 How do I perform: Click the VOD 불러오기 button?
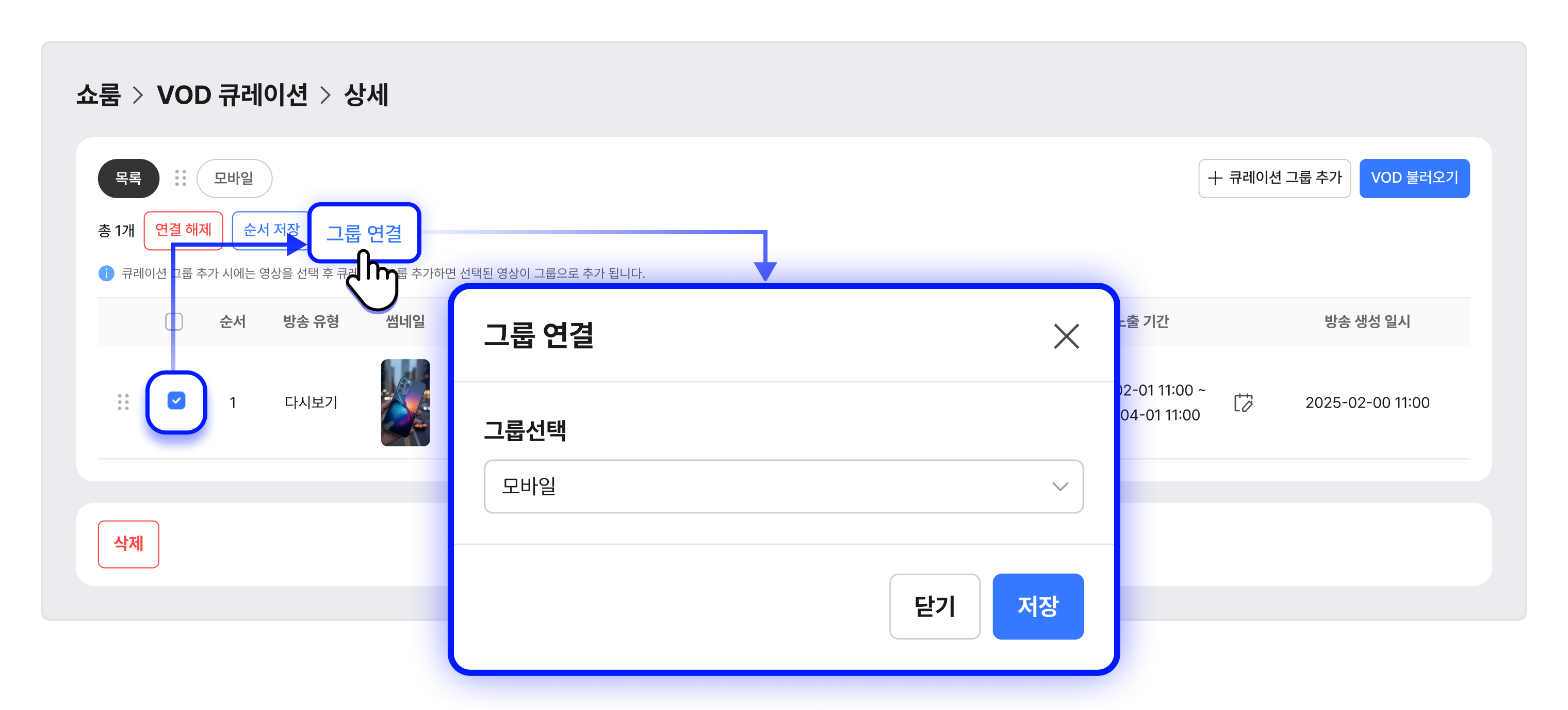1414,178
